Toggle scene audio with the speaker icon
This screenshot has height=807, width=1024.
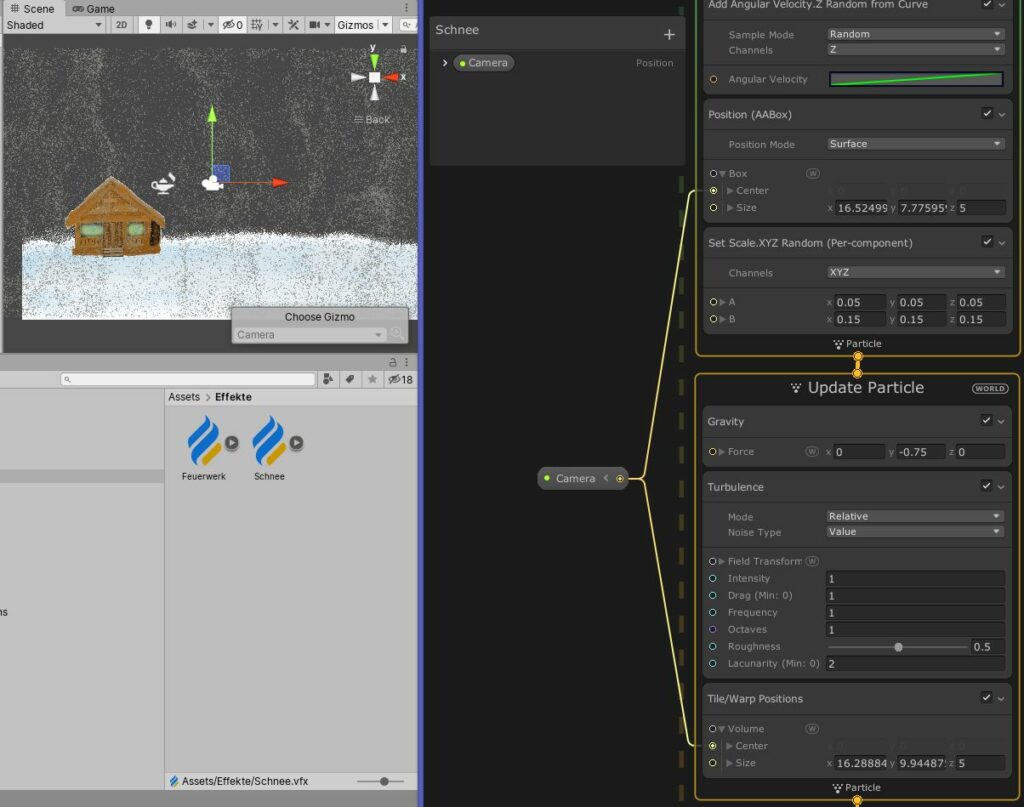click(x=169, y=25)
